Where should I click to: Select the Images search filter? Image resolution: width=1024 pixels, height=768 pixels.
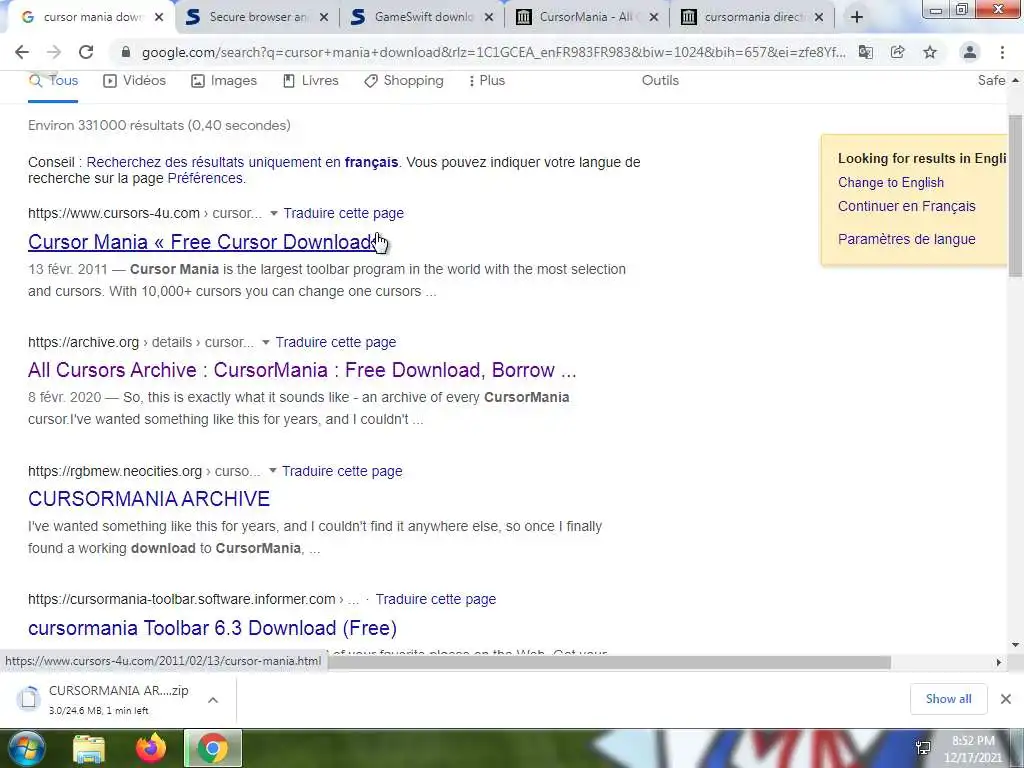coord(224,81)
